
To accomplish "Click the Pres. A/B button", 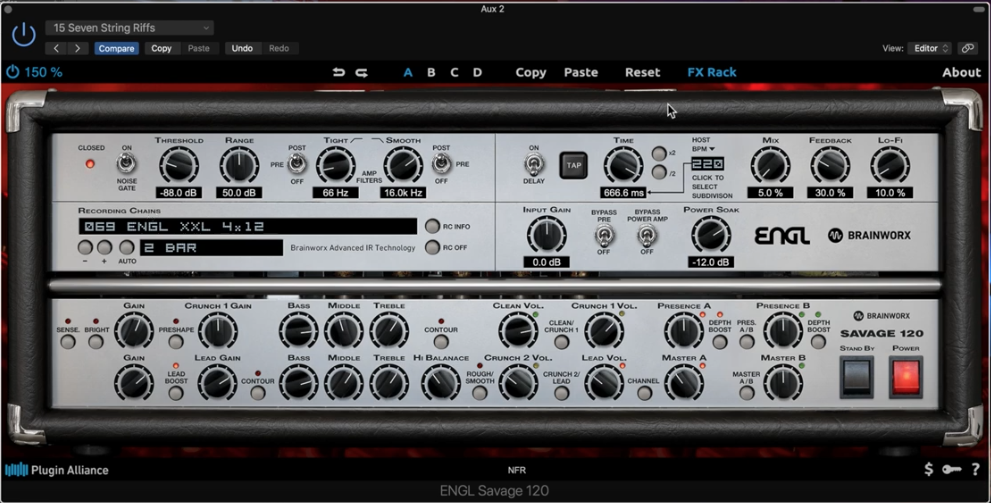I will [746, 342].
